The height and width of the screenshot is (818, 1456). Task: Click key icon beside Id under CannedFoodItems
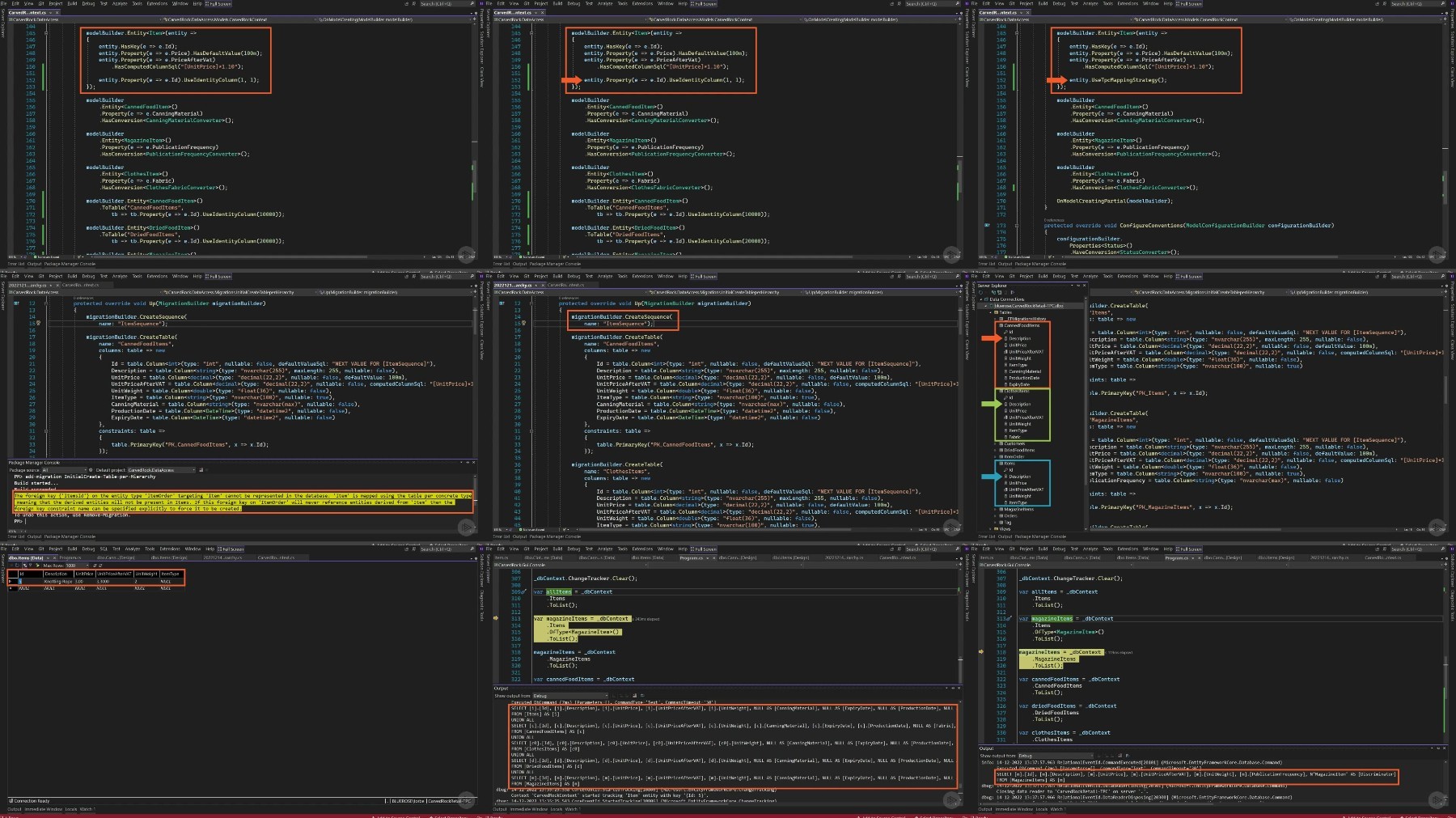[1005, 332]
